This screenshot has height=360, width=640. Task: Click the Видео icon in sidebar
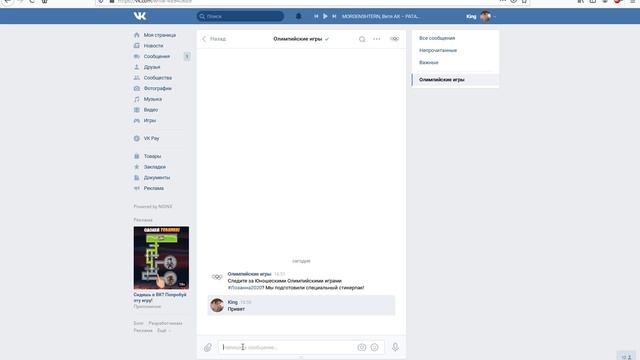click(137, 110)
